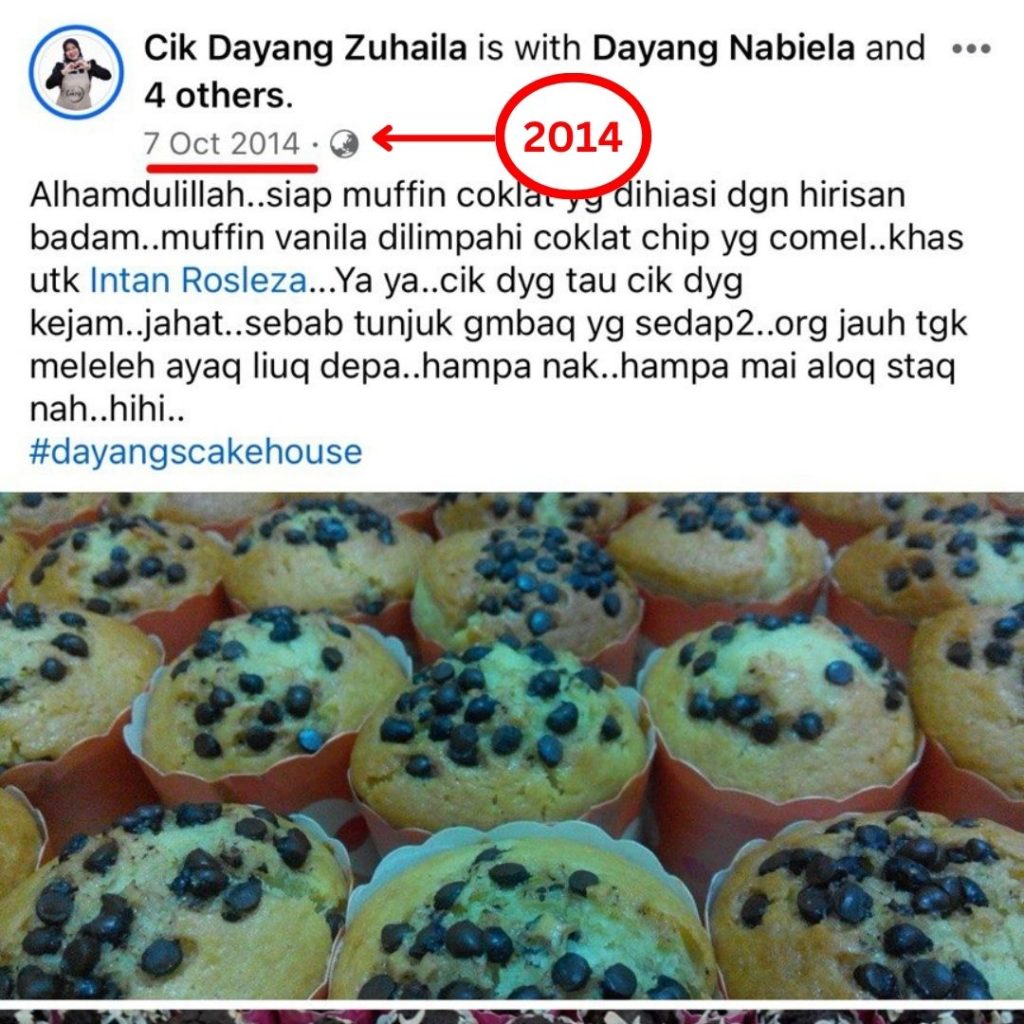1024x1024 pixels.
Task: Click the globe public privacy icon
Action: pos(344,144)
